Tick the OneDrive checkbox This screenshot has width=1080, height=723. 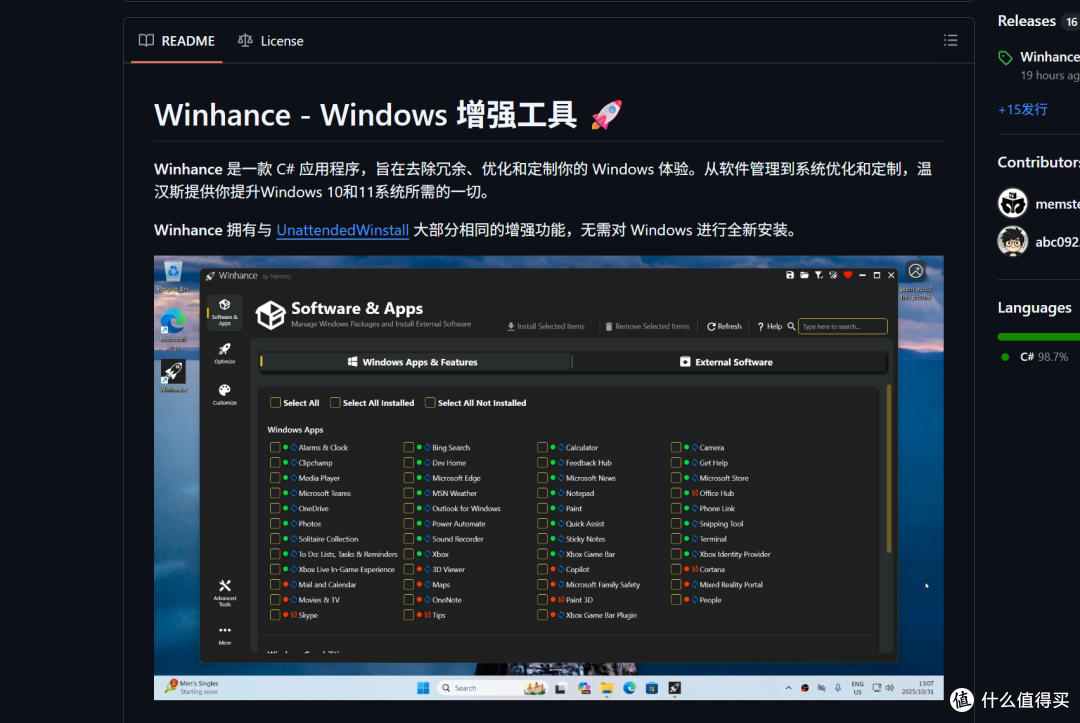click(275, 508)
